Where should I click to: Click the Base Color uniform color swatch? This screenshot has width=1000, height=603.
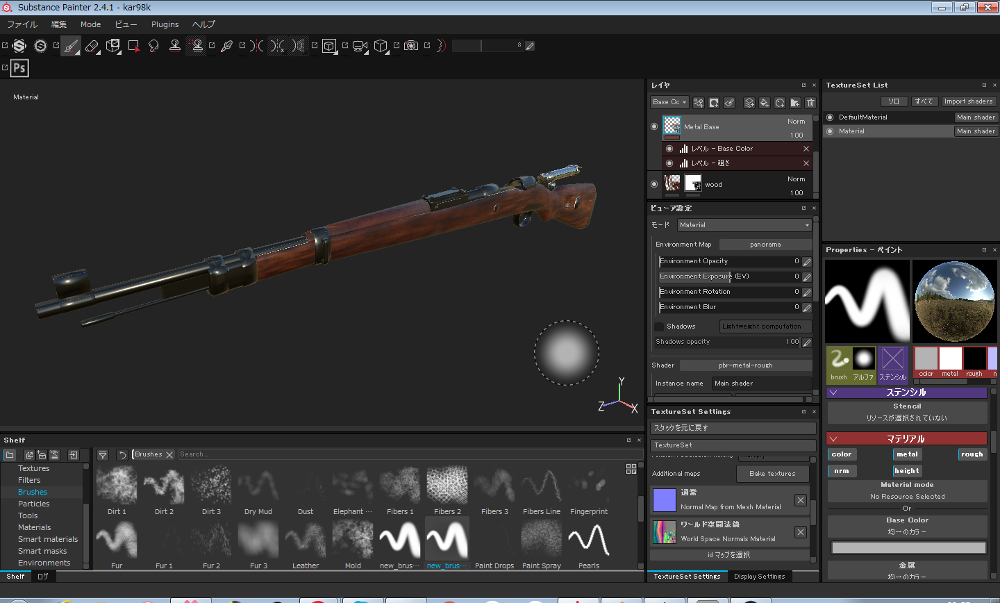908,548
